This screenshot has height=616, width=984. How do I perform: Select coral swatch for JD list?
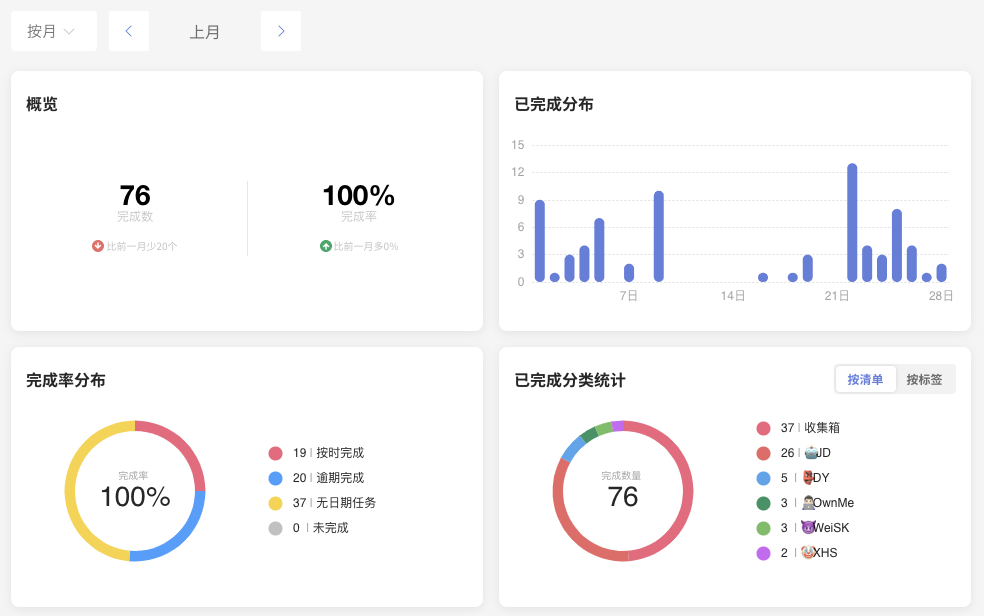764,453
